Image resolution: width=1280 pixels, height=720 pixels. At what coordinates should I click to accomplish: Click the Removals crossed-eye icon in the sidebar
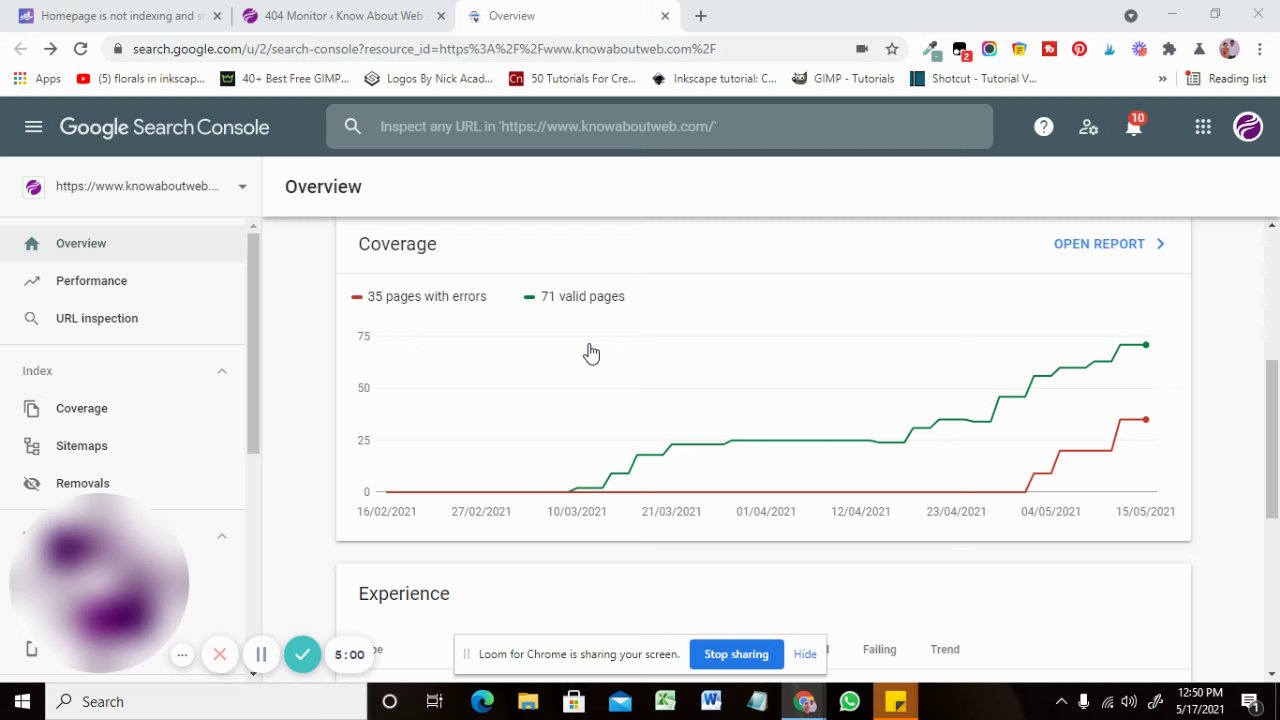click(x=32, y=483)
